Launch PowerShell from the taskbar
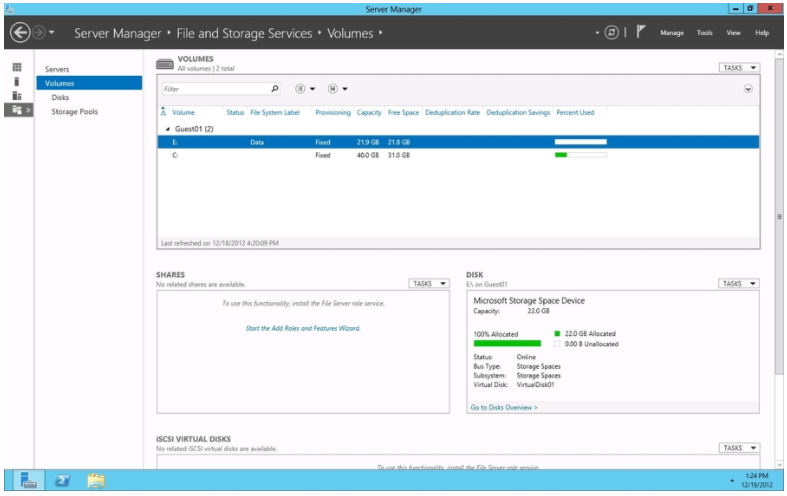Image resolution: width=787 pixels, height=496 pixels. [x=62, y=480]
